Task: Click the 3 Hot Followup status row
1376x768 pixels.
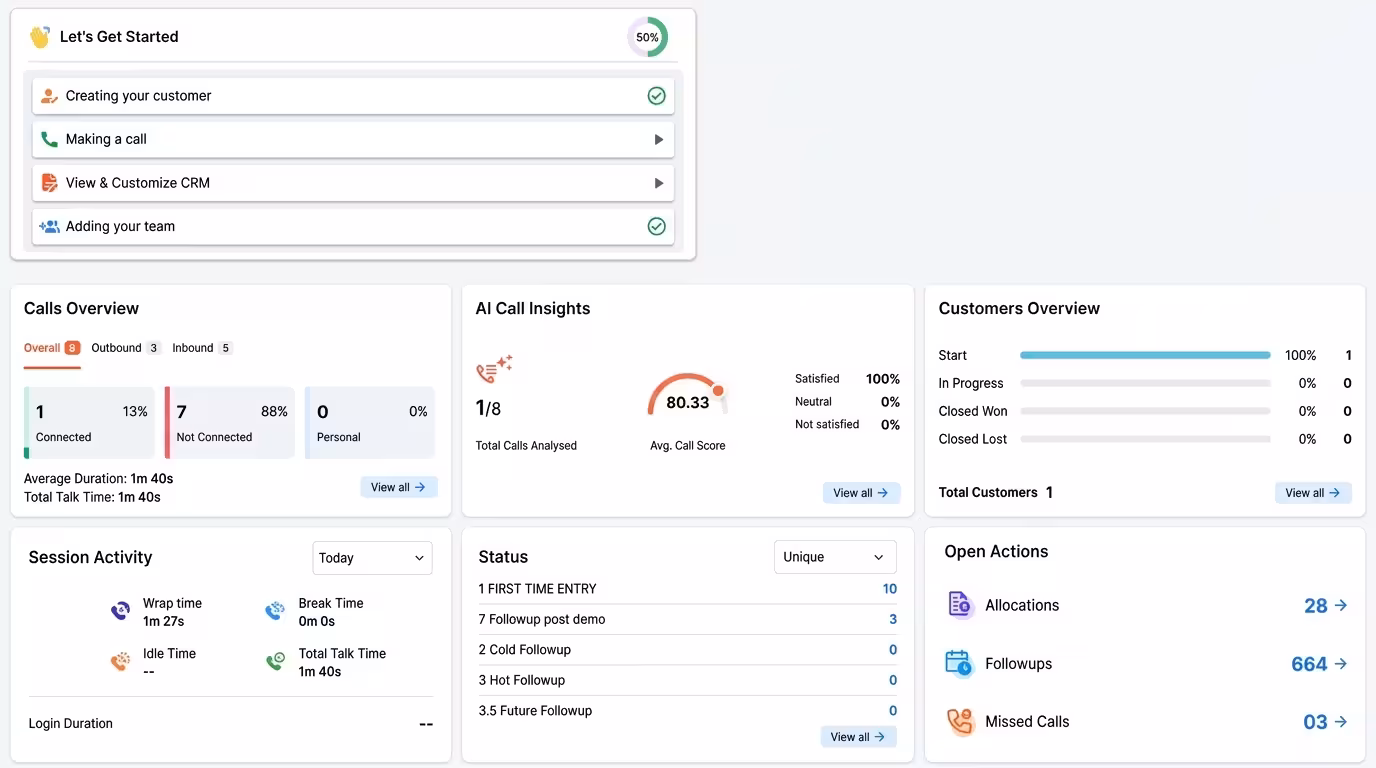Action: coord(688,680)
